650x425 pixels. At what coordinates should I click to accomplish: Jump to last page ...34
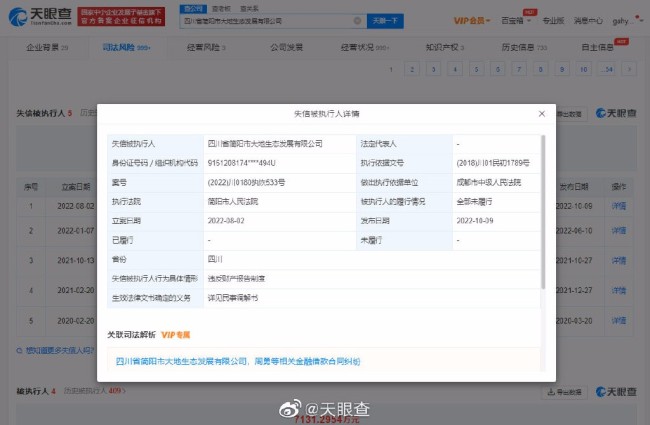coord(606,69)
